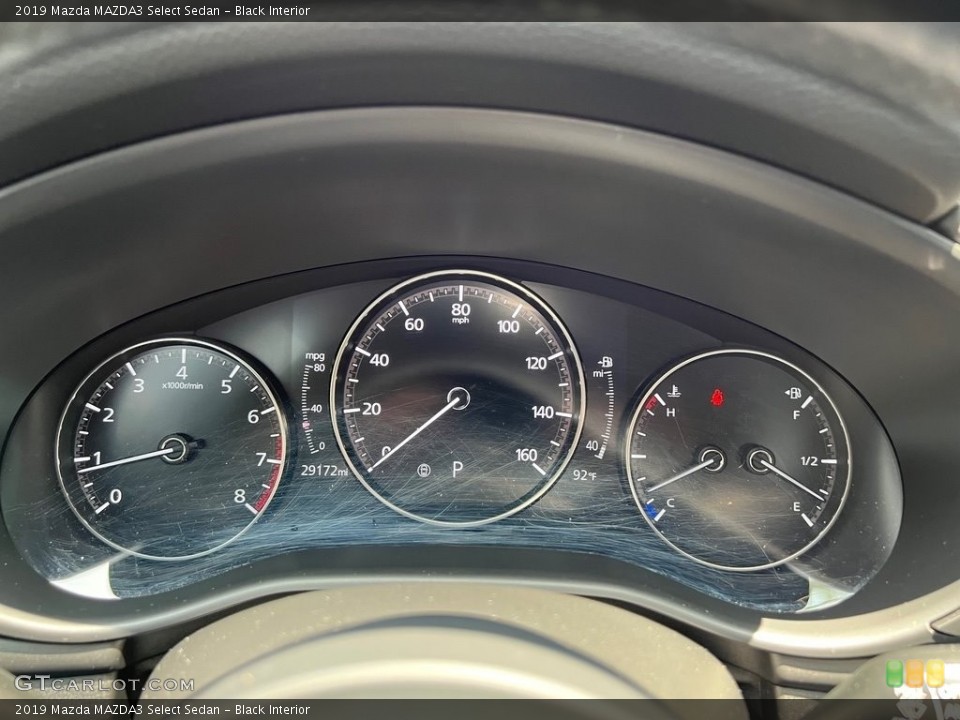
Task: Click the 5 mark on tachometer
Action: [x=227, y=386]
